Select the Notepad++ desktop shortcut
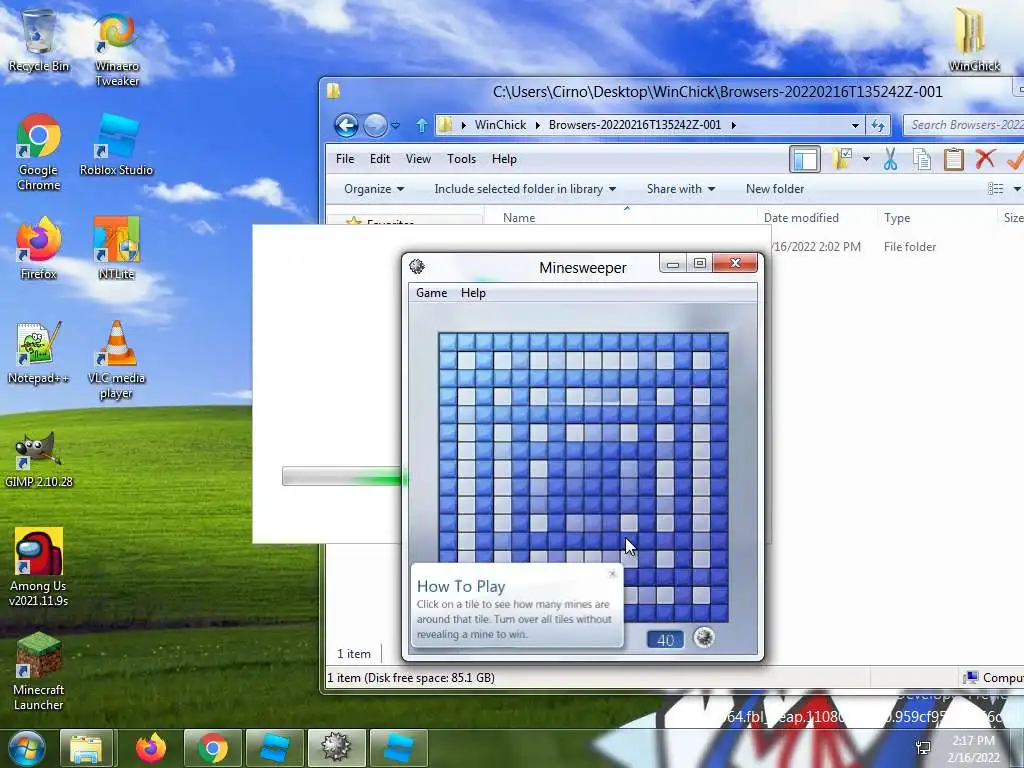Image resolution: width=1024 pixels, height=768 pixels. click(39, 353)
